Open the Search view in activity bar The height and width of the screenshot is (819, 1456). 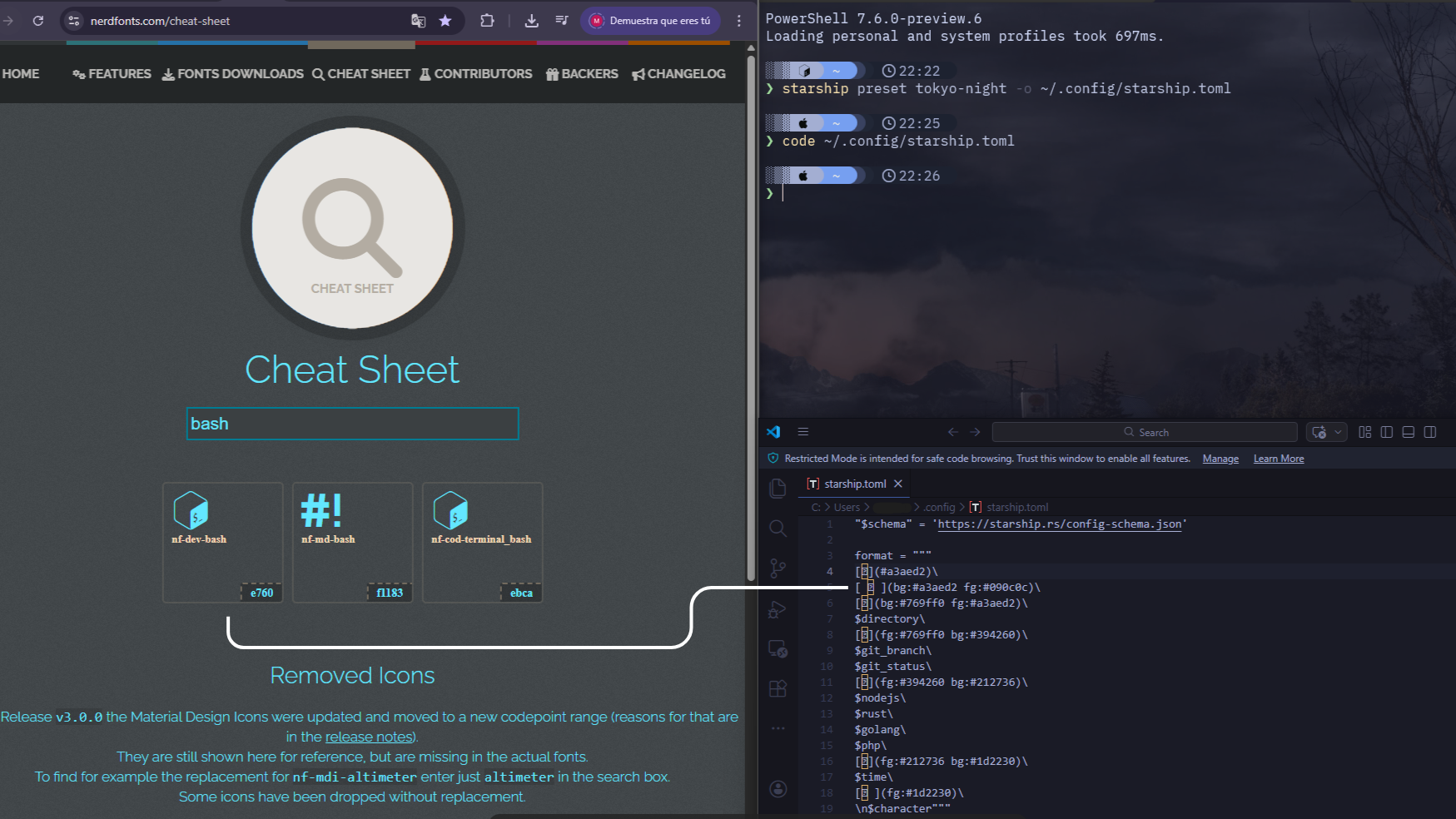pyautogui.click(x=778, y=529)
